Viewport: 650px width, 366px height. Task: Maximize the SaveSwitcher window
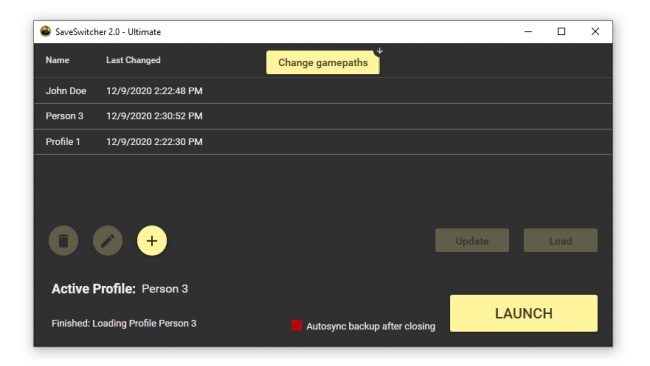pos(561,32)
